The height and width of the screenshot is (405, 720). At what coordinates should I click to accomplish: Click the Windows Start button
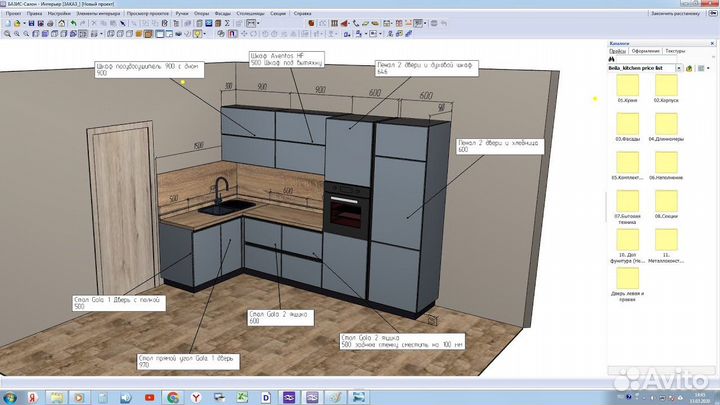point(10,396)
